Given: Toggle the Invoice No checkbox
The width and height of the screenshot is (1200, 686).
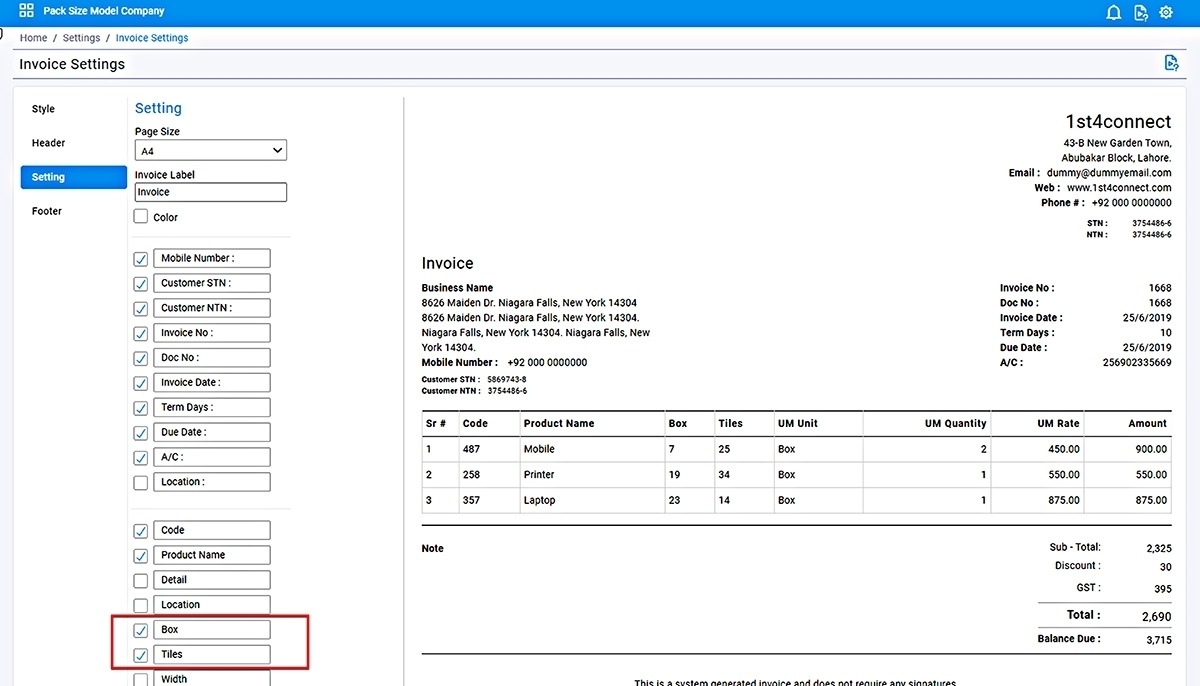Looking at the screenshot, I should pyautogui.click(x=141, y=334).
